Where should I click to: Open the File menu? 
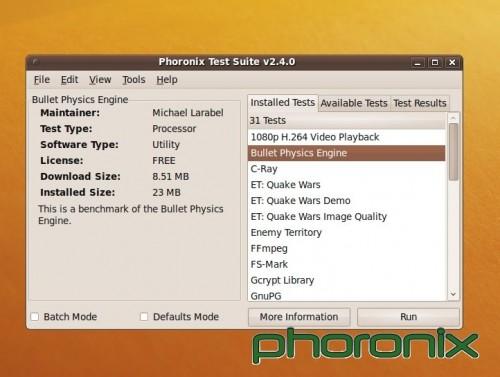tap(42, 80)
